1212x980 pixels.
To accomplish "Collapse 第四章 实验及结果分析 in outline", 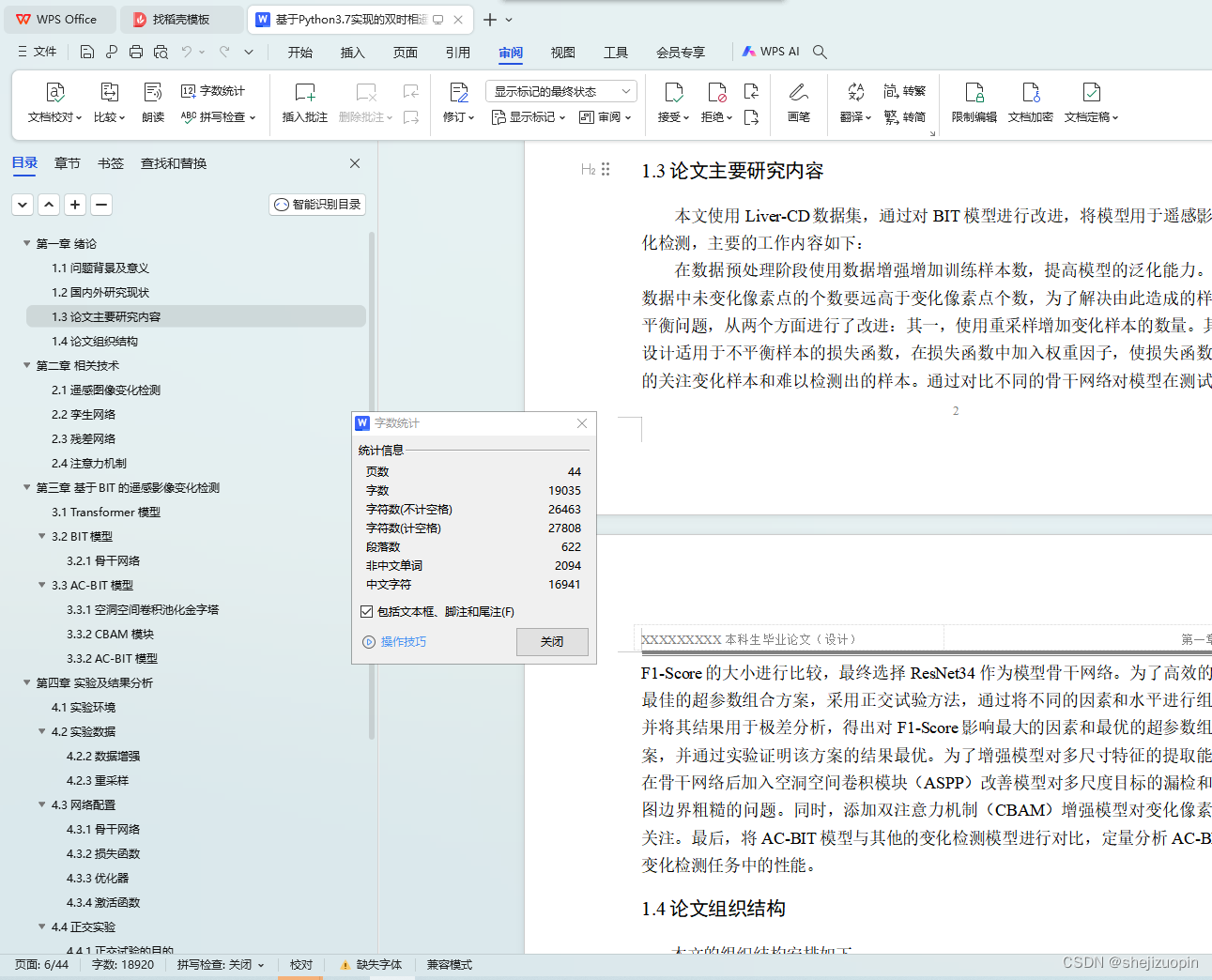I will [26, 682].
